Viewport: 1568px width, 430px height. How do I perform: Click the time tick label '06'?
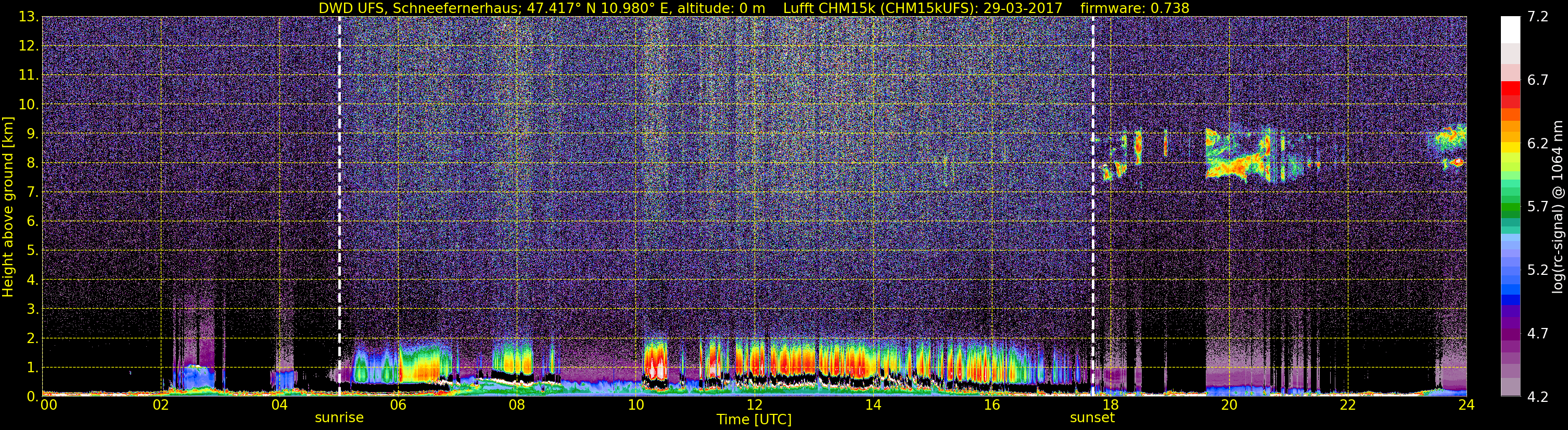[398, 405]
